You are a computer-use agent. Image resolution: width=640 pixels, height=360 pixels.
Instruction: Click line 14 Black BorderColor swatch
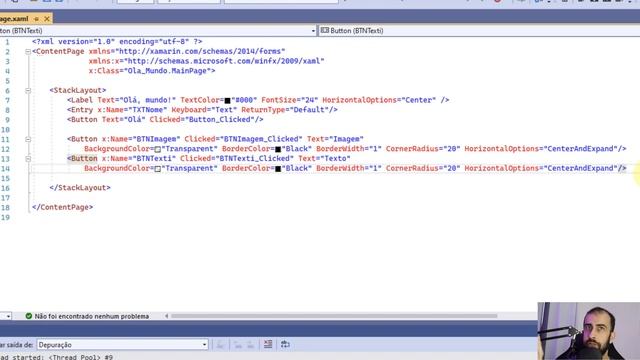[x=278, y=169]
